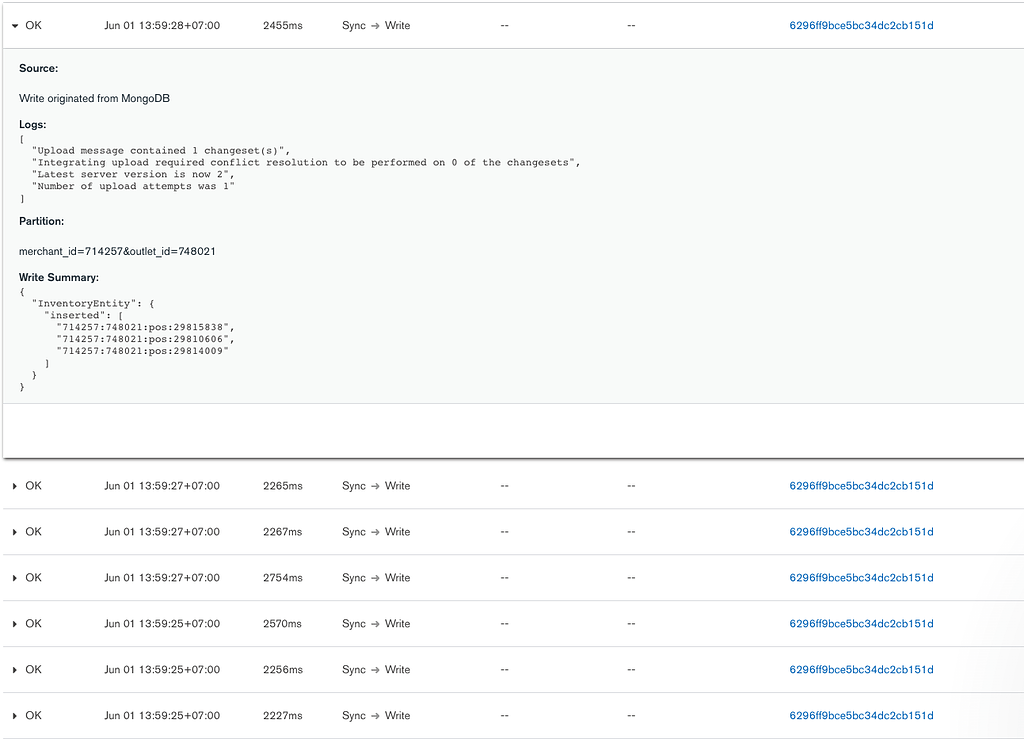Expand the log row with 2256ms duration

pos(15,670)
